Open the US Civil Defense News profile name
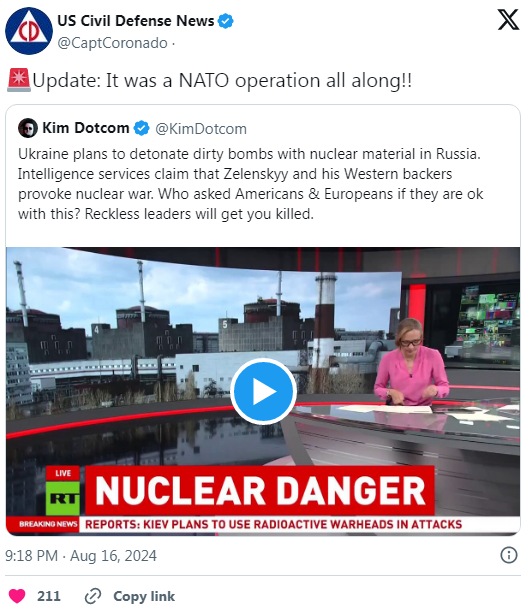 (136, 21)
